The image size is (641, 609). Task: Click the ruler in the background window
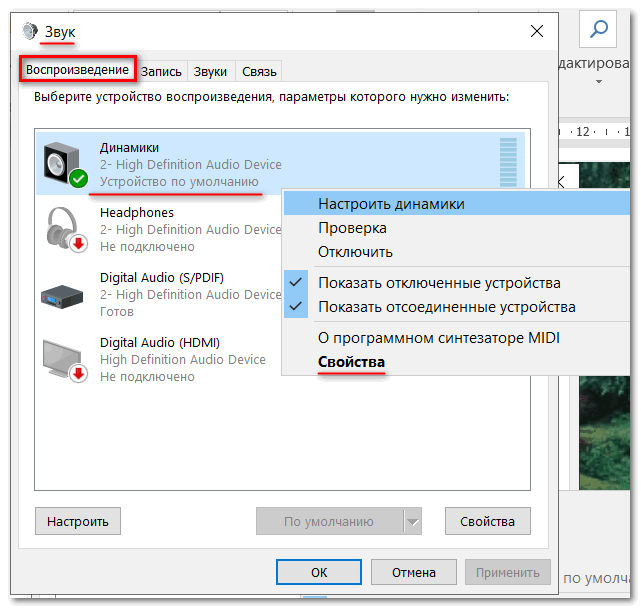tap(594, 132)
